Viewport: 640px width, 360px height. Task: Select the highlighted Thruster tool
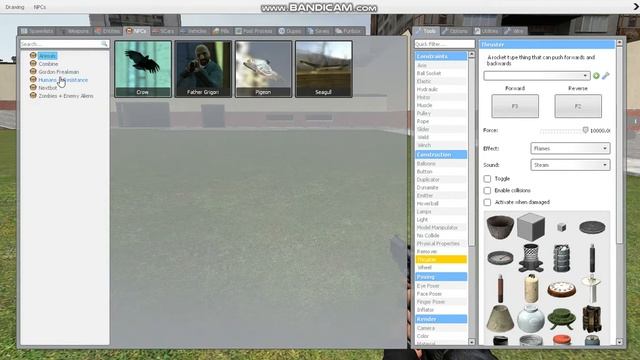441,259
